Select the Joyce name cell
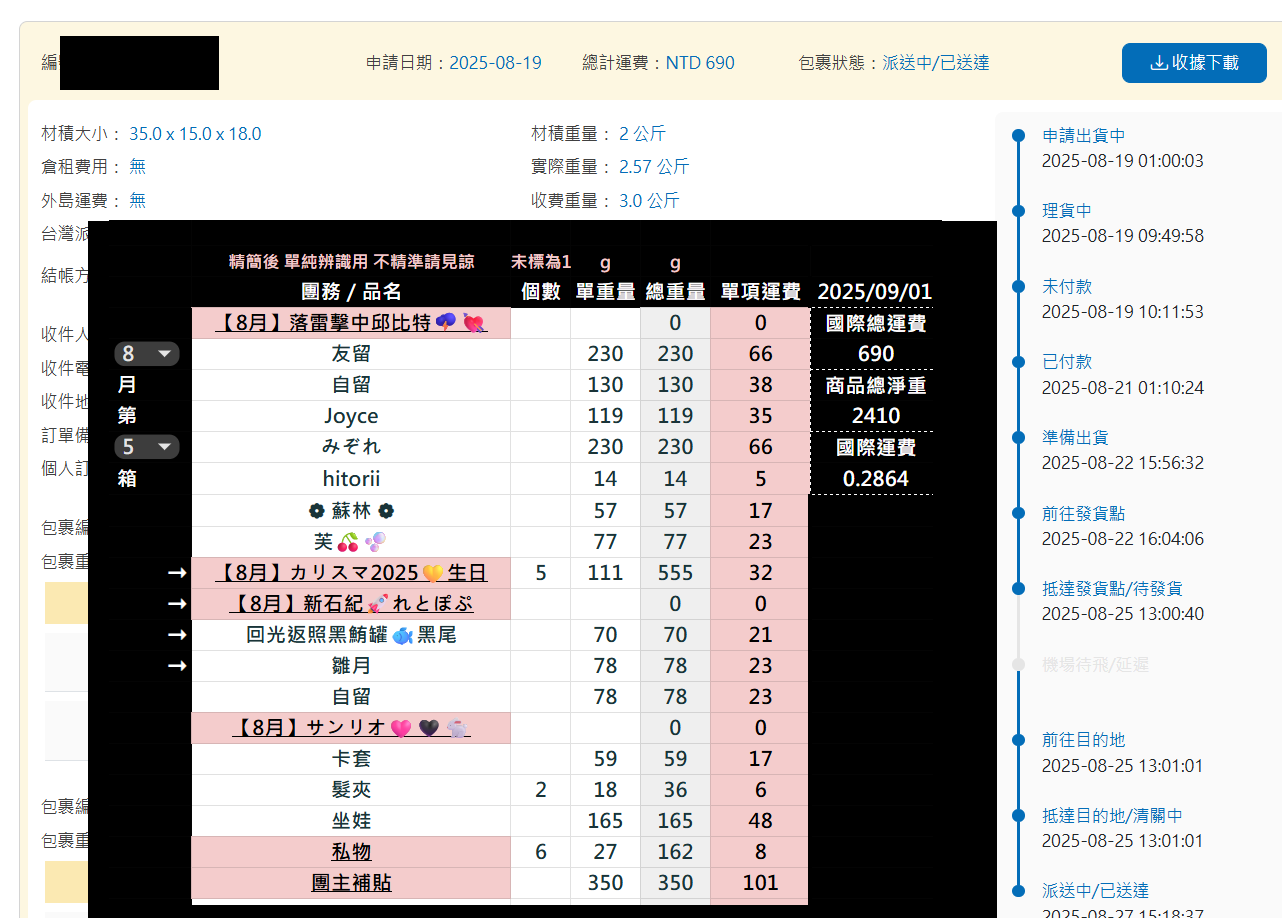The image size is (1282, 918). pos(351,416)
